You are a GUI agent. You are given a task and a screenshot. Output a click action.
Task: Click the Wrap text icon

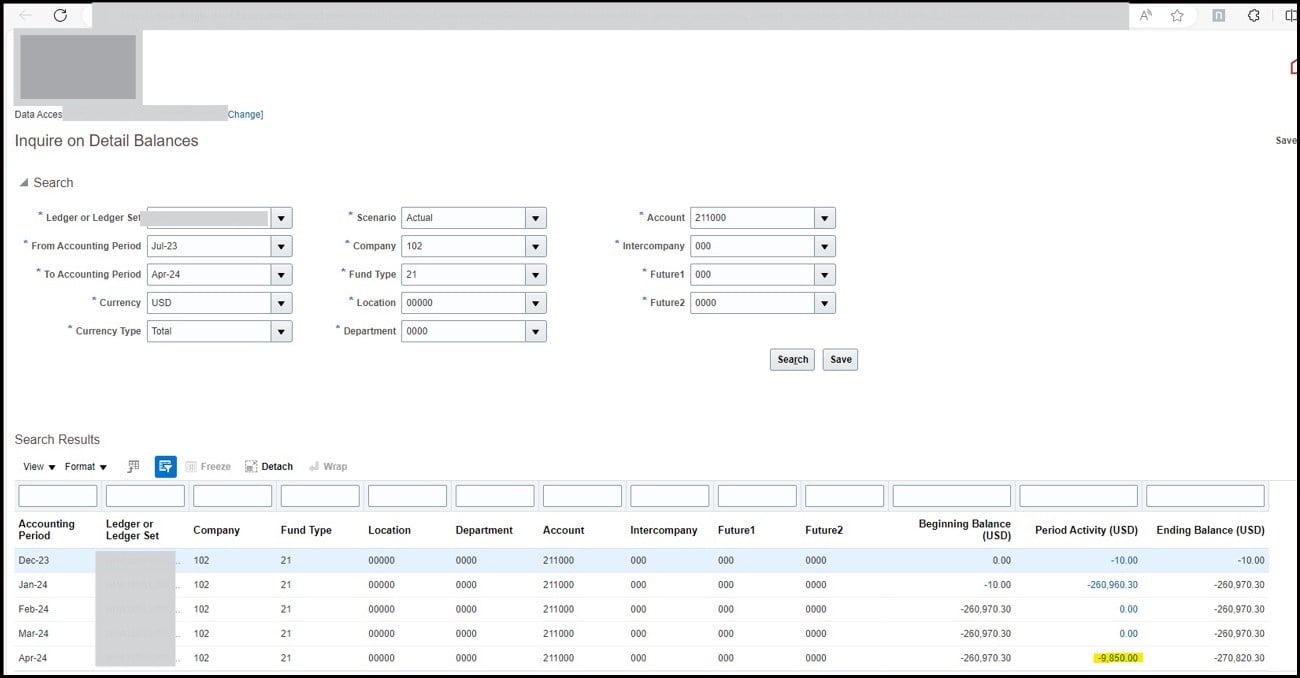tap(314, 466)
